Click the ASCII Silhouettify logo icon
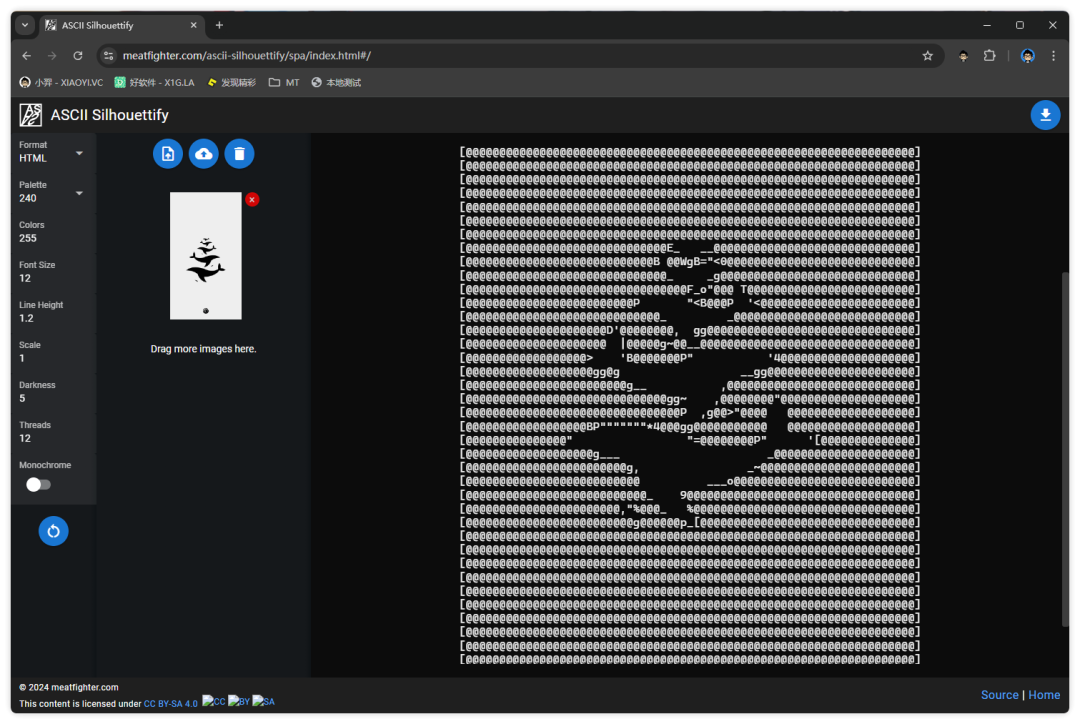 point(30,115)
